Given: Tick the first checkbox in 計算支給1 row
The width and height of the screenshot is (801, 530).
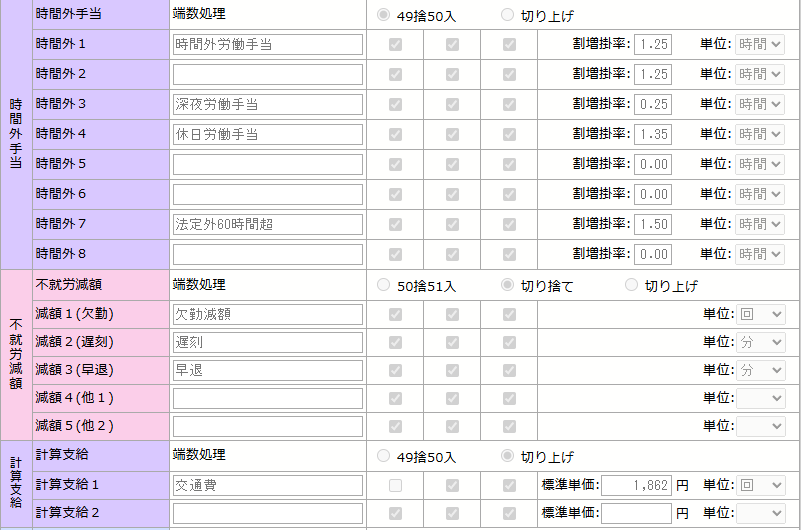Looking at the screenshot, I should tap(396, 485).
